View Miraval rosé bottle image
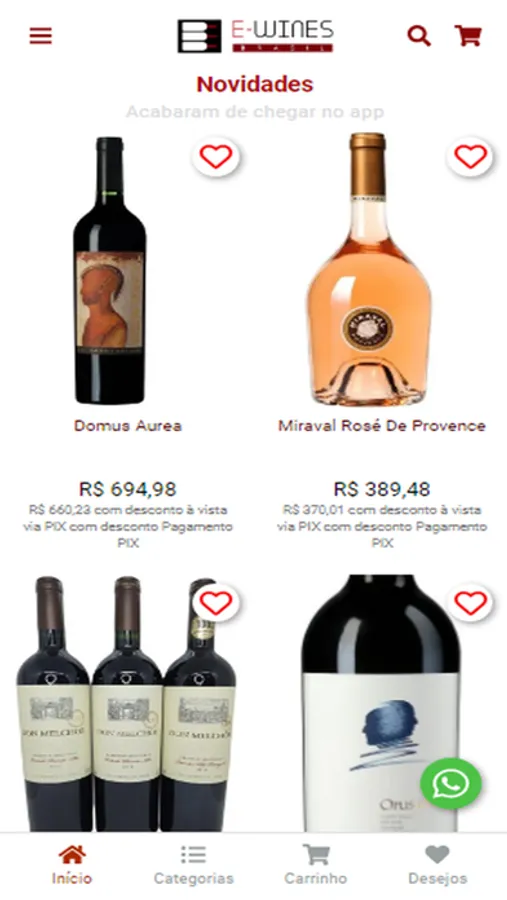Image resolution: width=507 pixels, height=900 pixels. [369, 269]
